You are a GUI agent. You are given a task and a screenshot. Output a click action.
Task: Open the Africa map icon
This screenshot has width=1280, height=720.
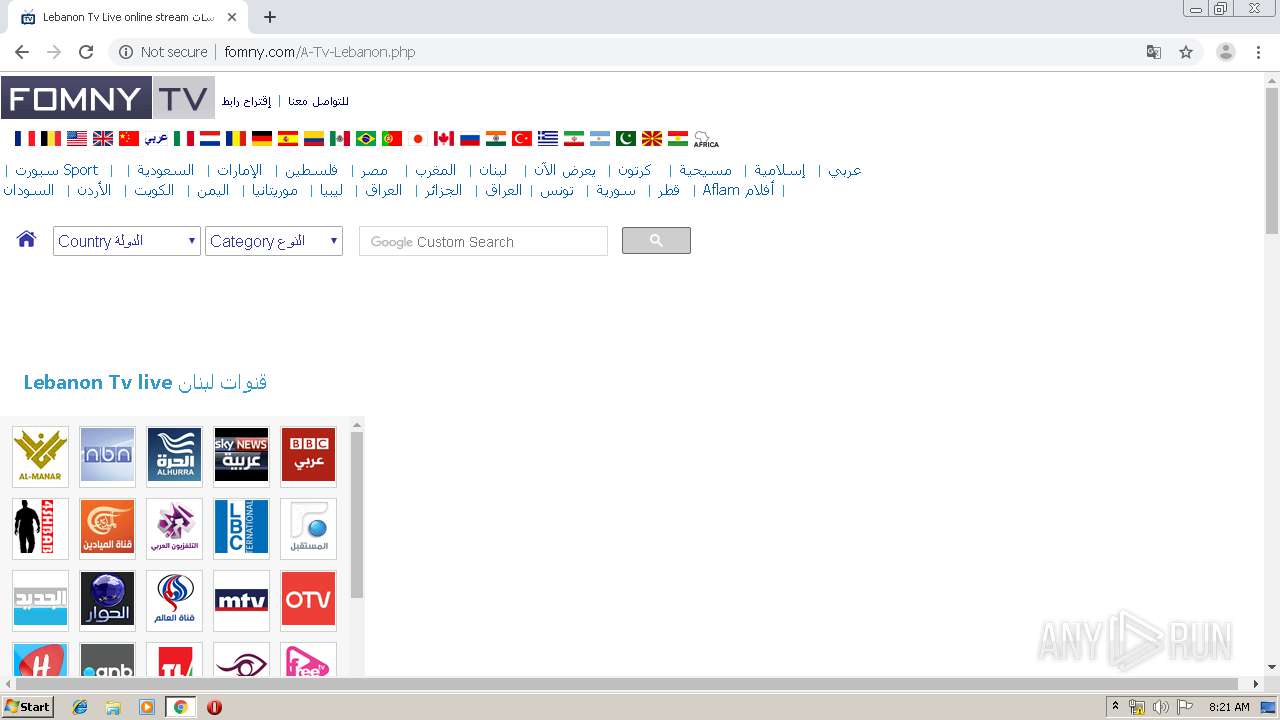pos(706,139)
